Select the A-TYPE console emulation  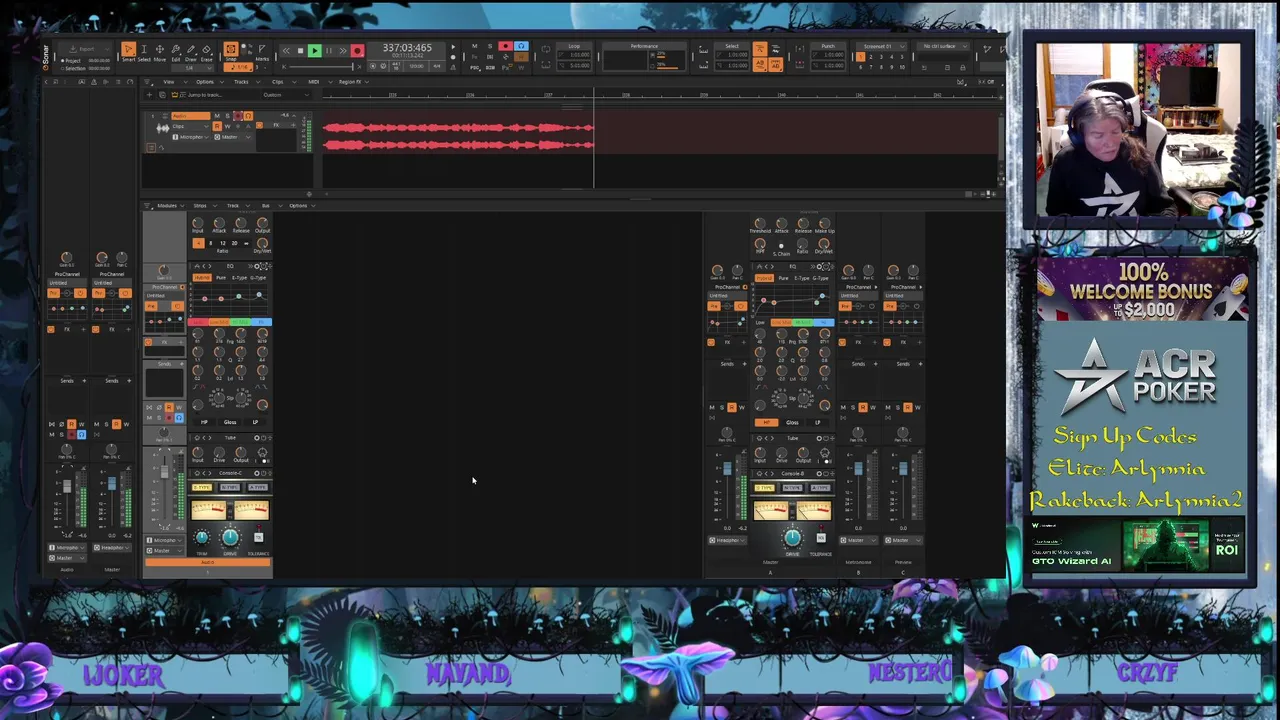coord(258,487)
